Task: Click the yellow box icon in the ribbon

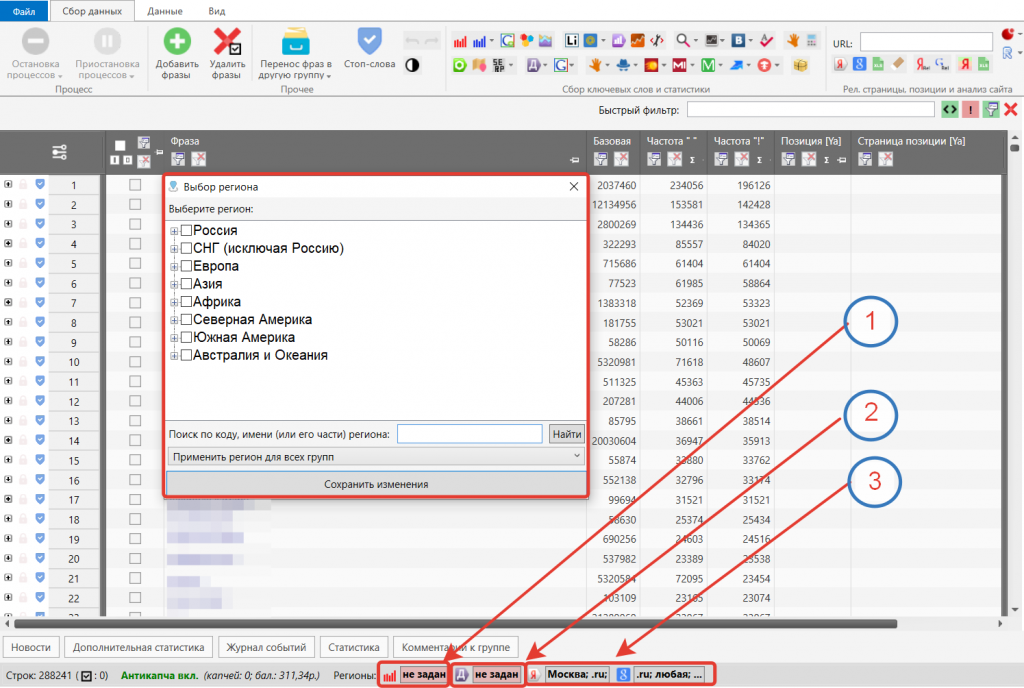Action: coord(800,65)
